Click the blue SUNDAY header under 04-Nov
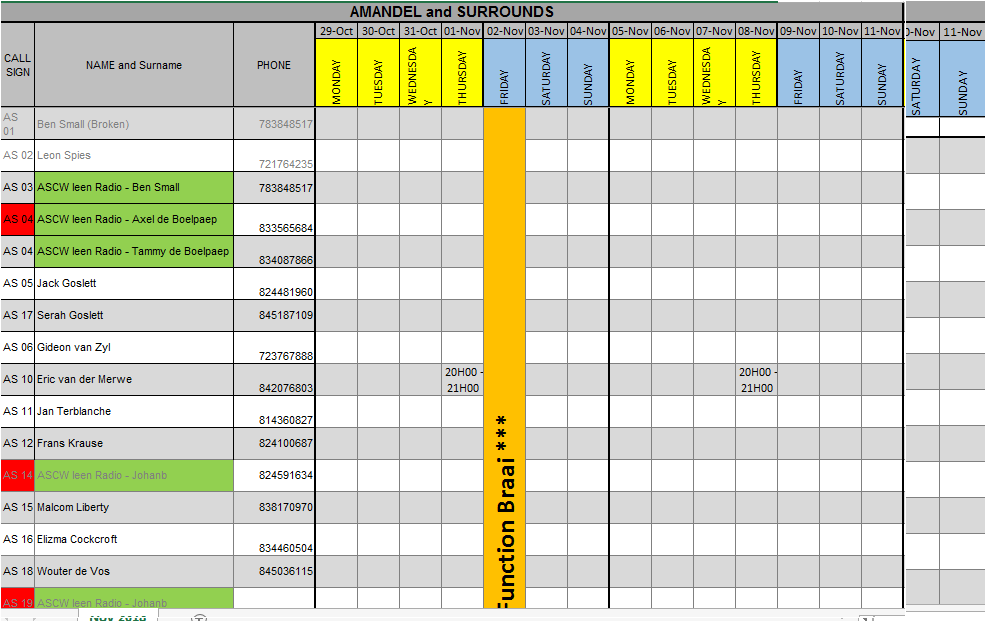The image size is (986, 622). coord(588,73)
